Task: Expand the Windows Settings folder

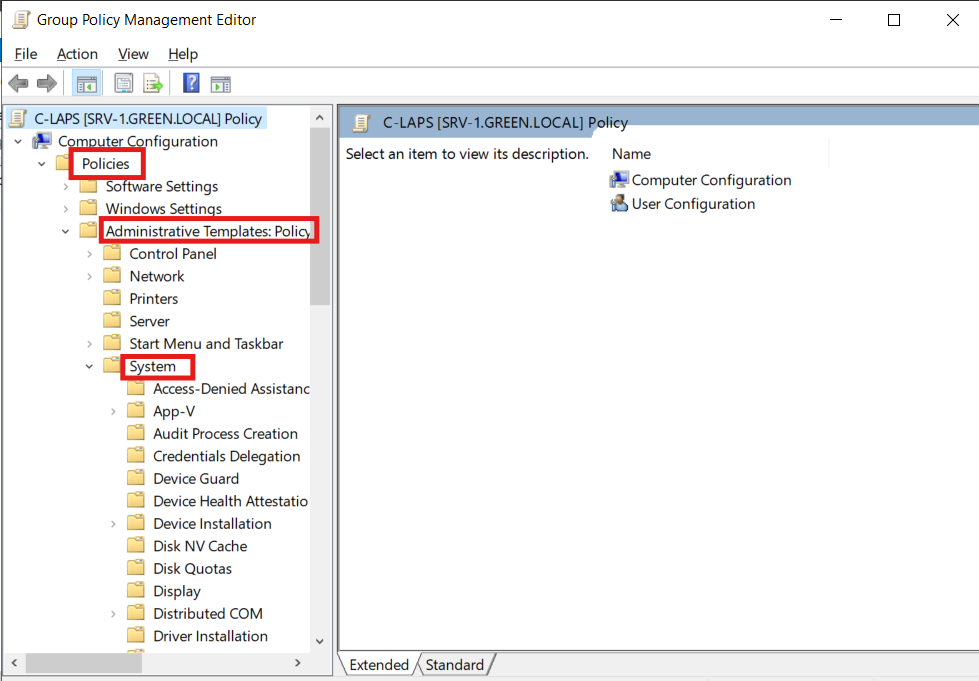Action: tap(66, 209)
